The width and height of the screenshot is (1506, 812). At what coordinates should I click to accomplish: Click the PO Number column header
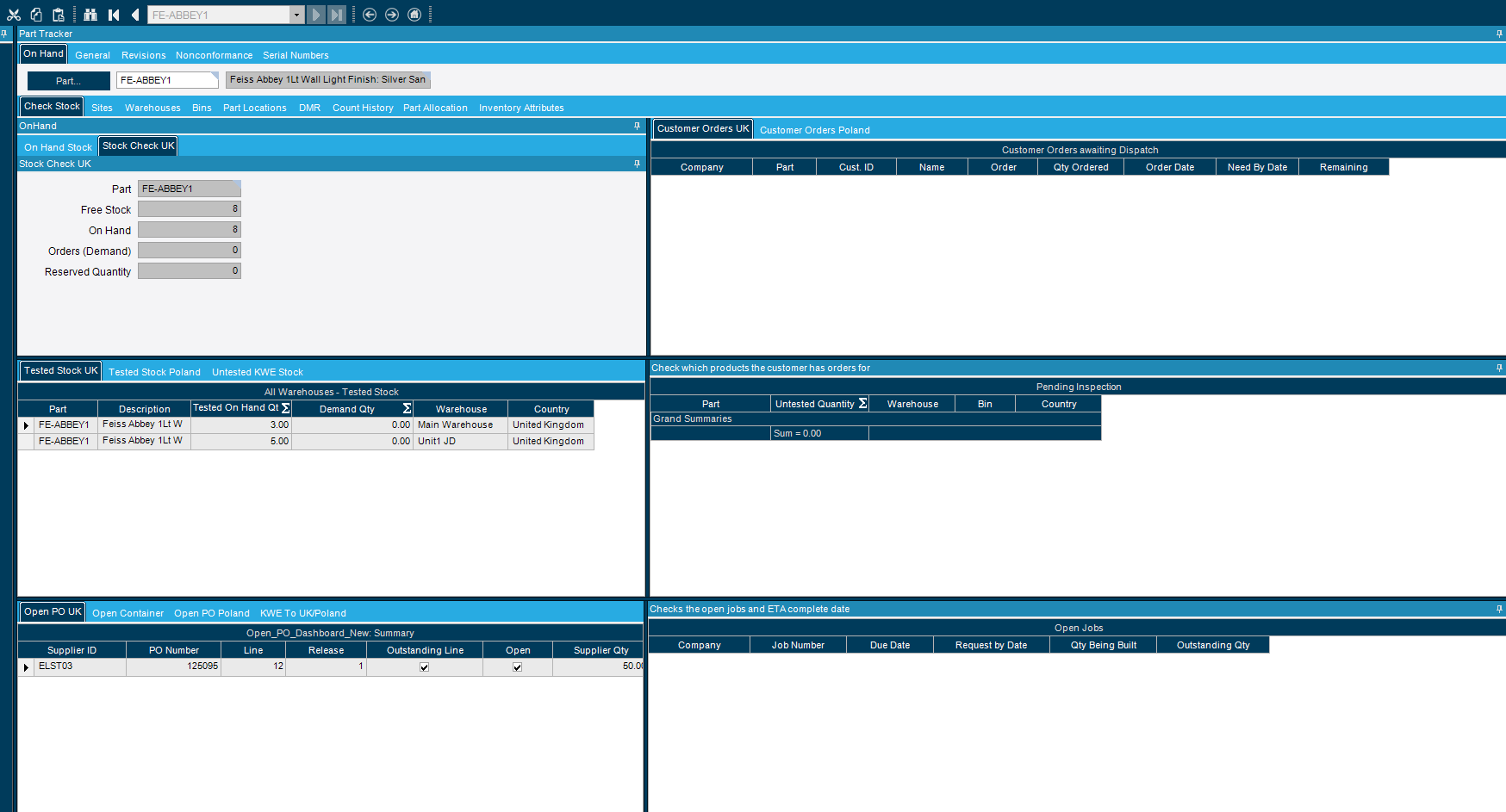coord(173,650)
